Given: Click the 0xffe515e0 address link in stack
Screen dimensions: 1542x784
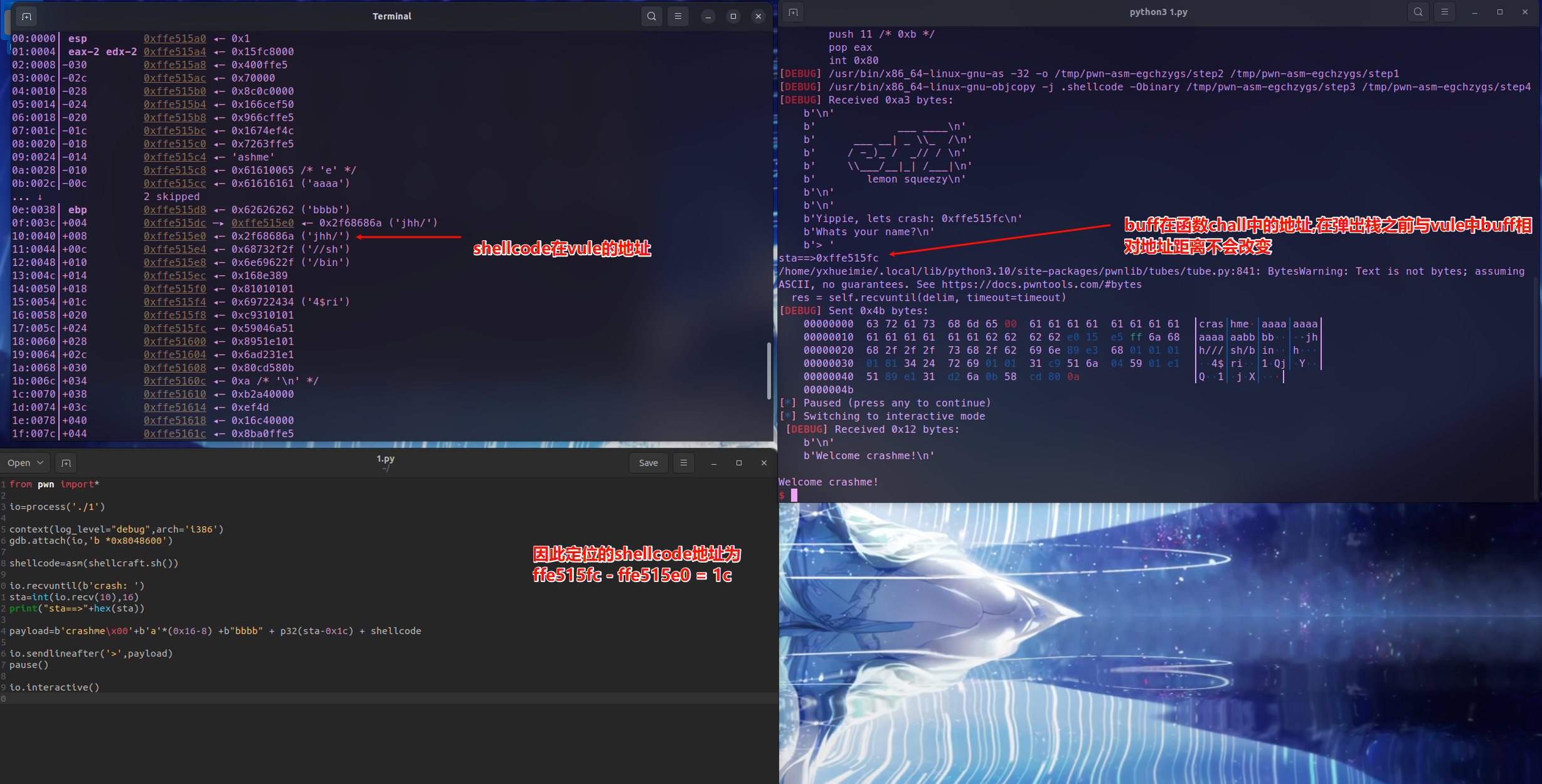Looking at the screenshot, I should 174,236.
